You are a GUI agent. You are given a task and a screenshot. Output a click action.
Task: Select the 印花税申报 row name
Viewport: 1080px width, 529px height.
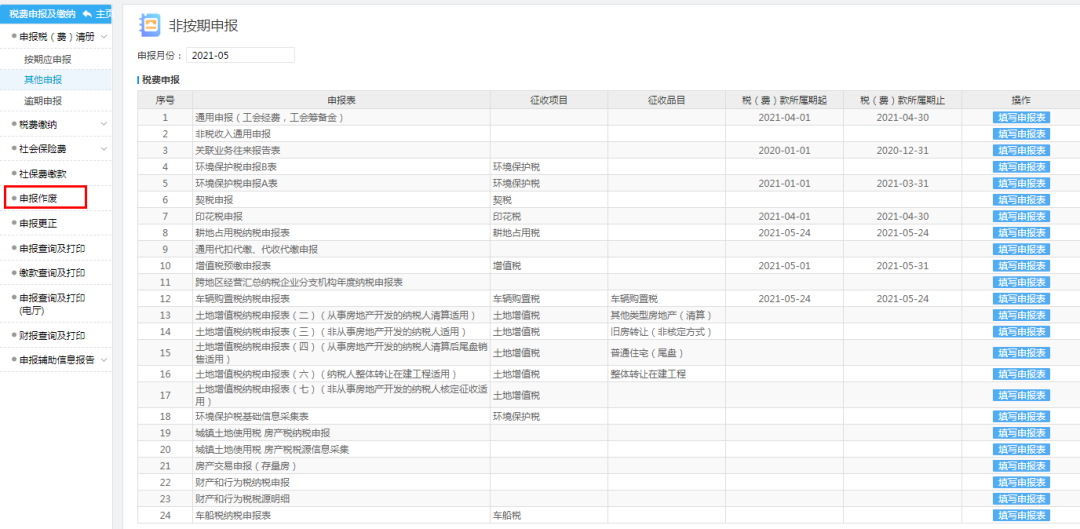(219, 216)
